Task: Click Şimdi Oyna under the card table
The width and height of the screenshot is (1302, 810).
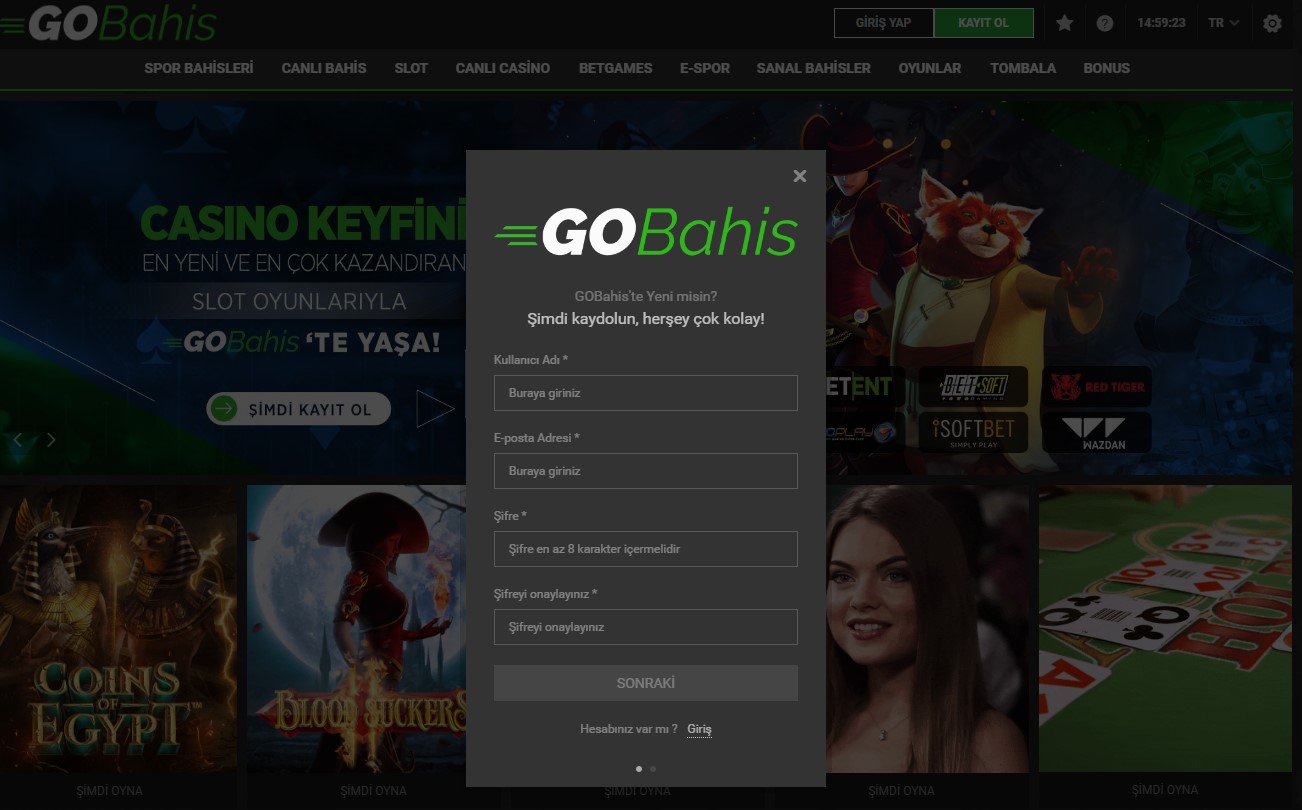Action: coord(1165,791)
